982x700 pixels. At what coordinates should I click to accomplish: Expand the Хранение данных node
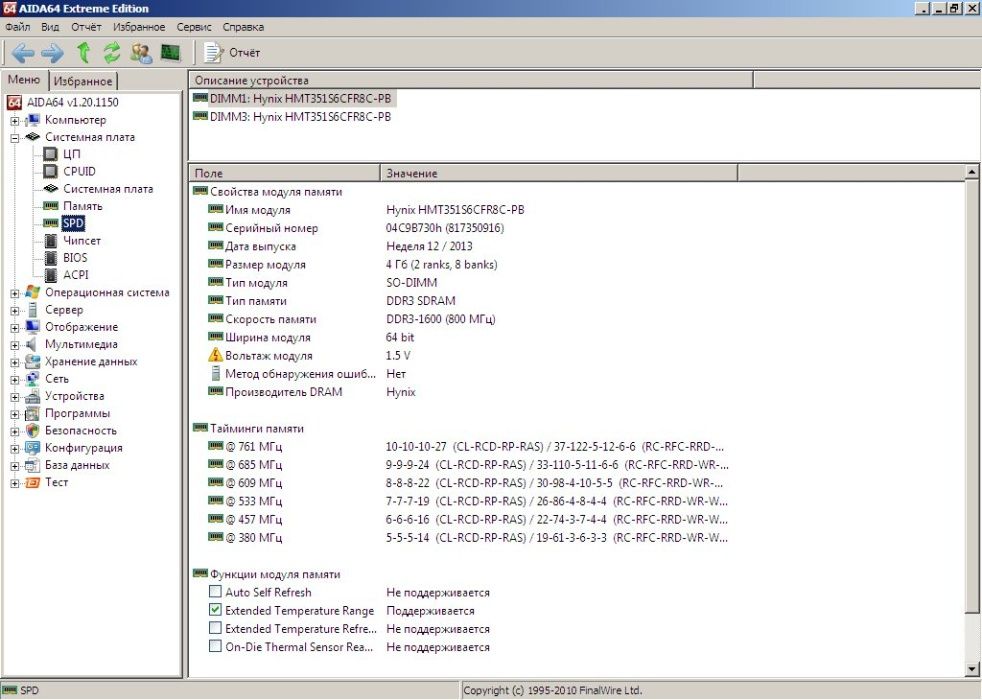point(14,363)
